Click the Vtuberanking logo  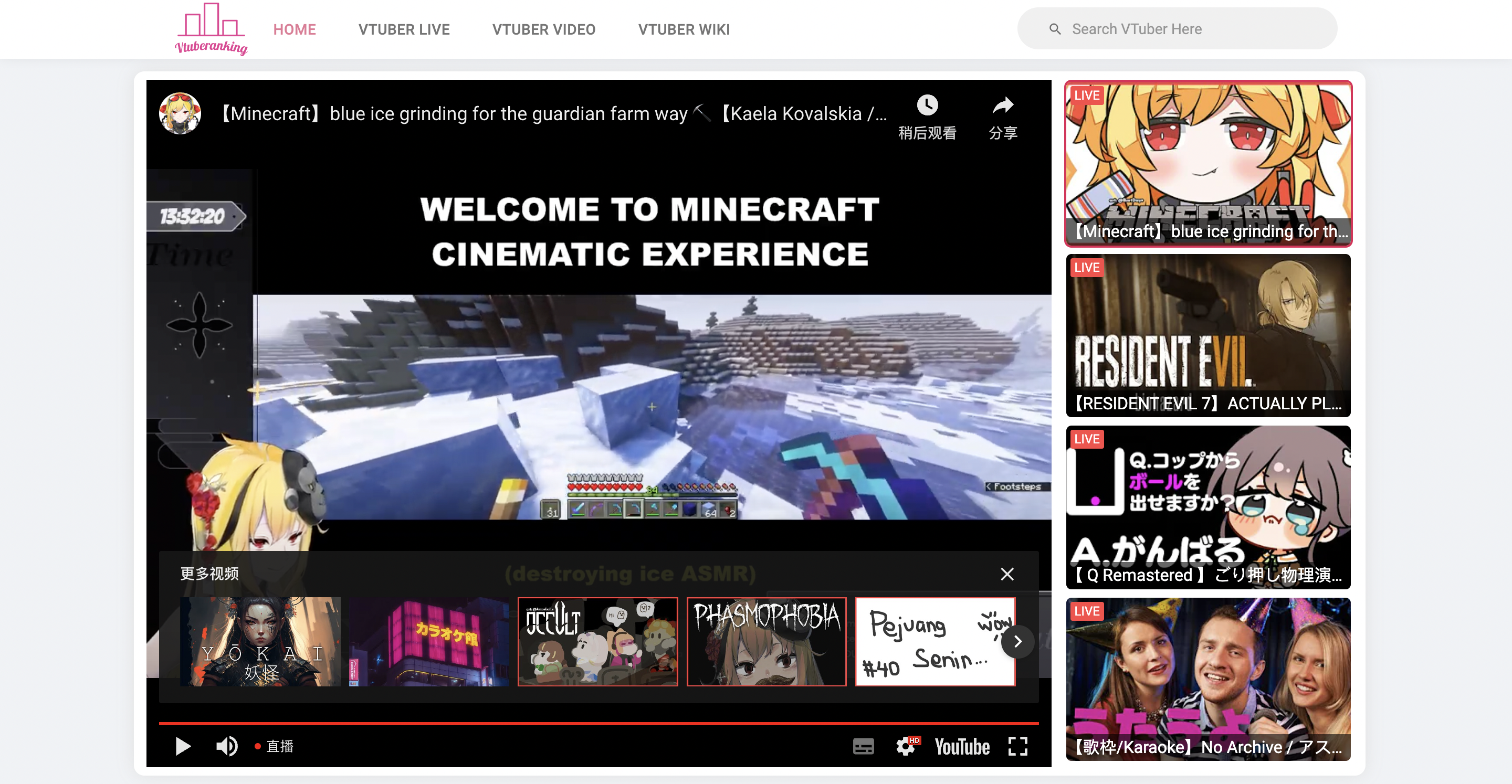(x=211, y=29)
